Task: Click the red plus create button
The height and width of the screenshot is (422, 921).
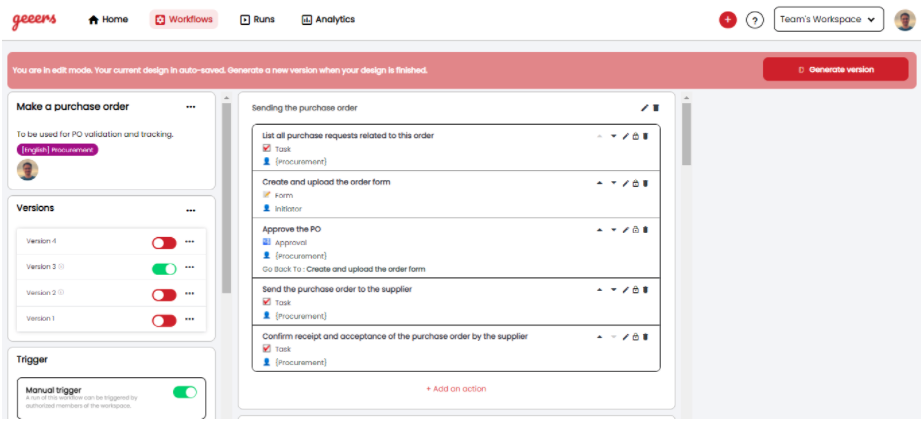Action: click(x=727, y=20)
